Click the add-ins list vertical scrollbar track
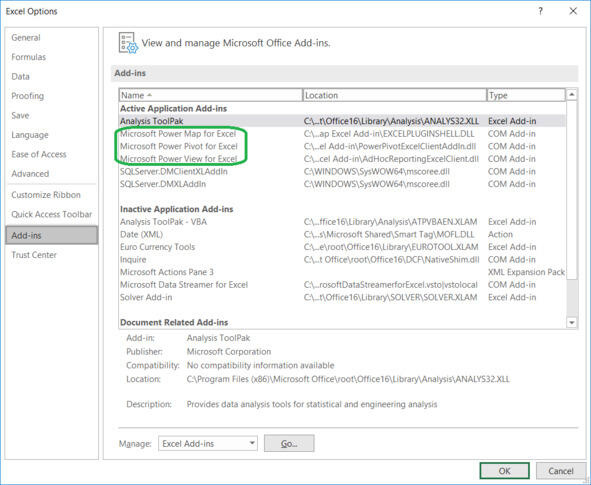This screenshot has height=485, width=591. point(572,298)
